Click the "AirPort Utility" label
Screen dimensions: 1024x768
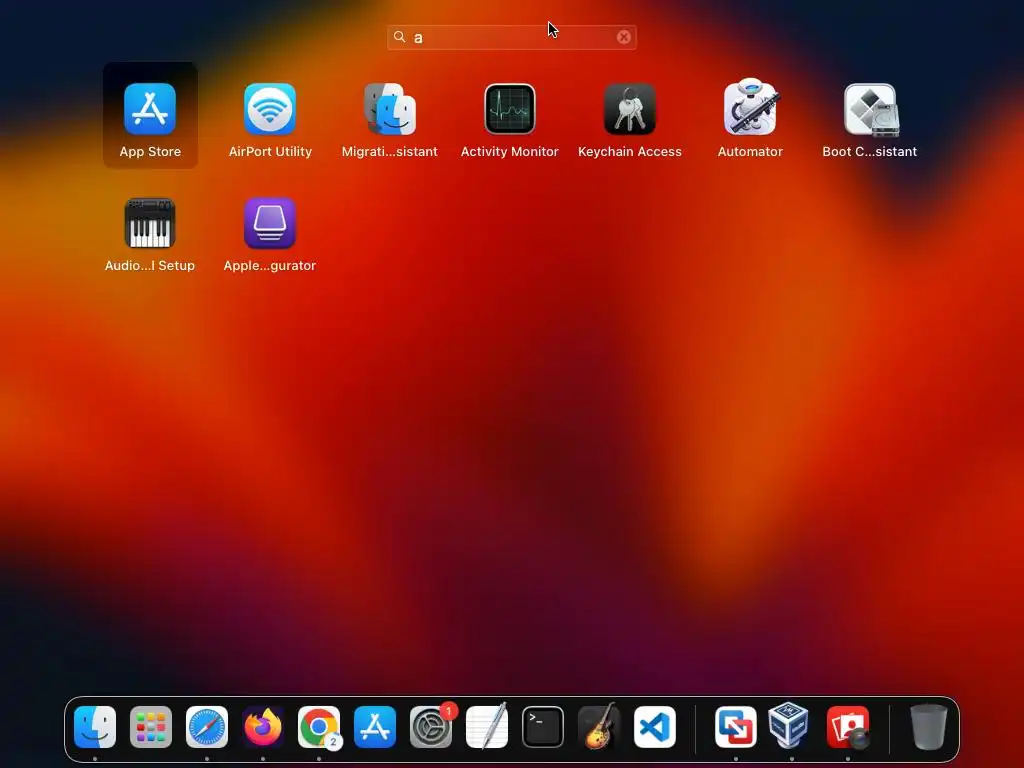click(x=270, y=152)
